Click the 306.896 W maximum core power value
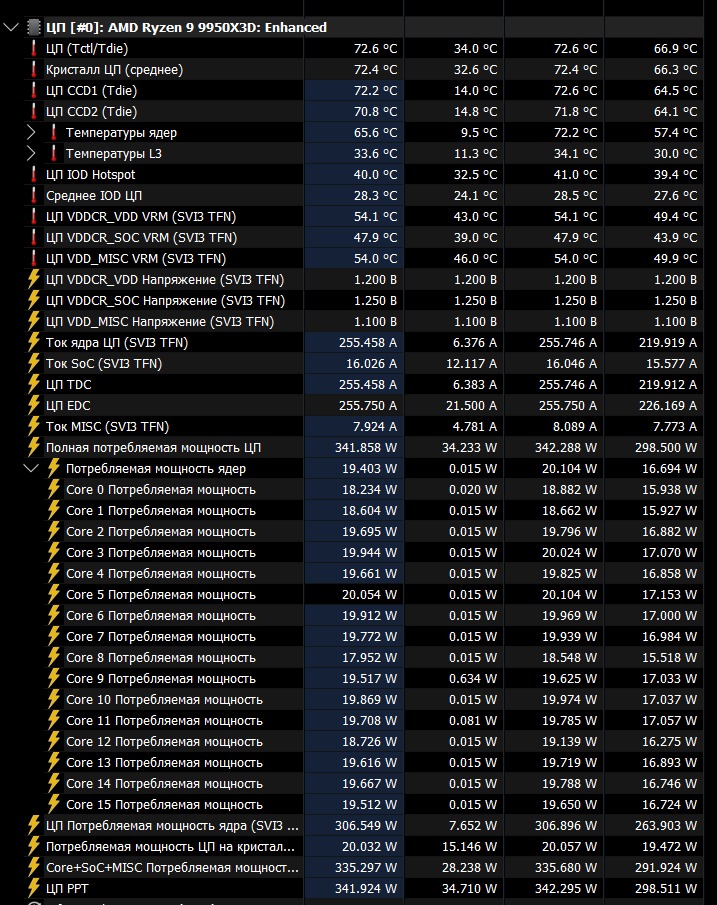Screen dimensions: 717x905 coord(566,825)
